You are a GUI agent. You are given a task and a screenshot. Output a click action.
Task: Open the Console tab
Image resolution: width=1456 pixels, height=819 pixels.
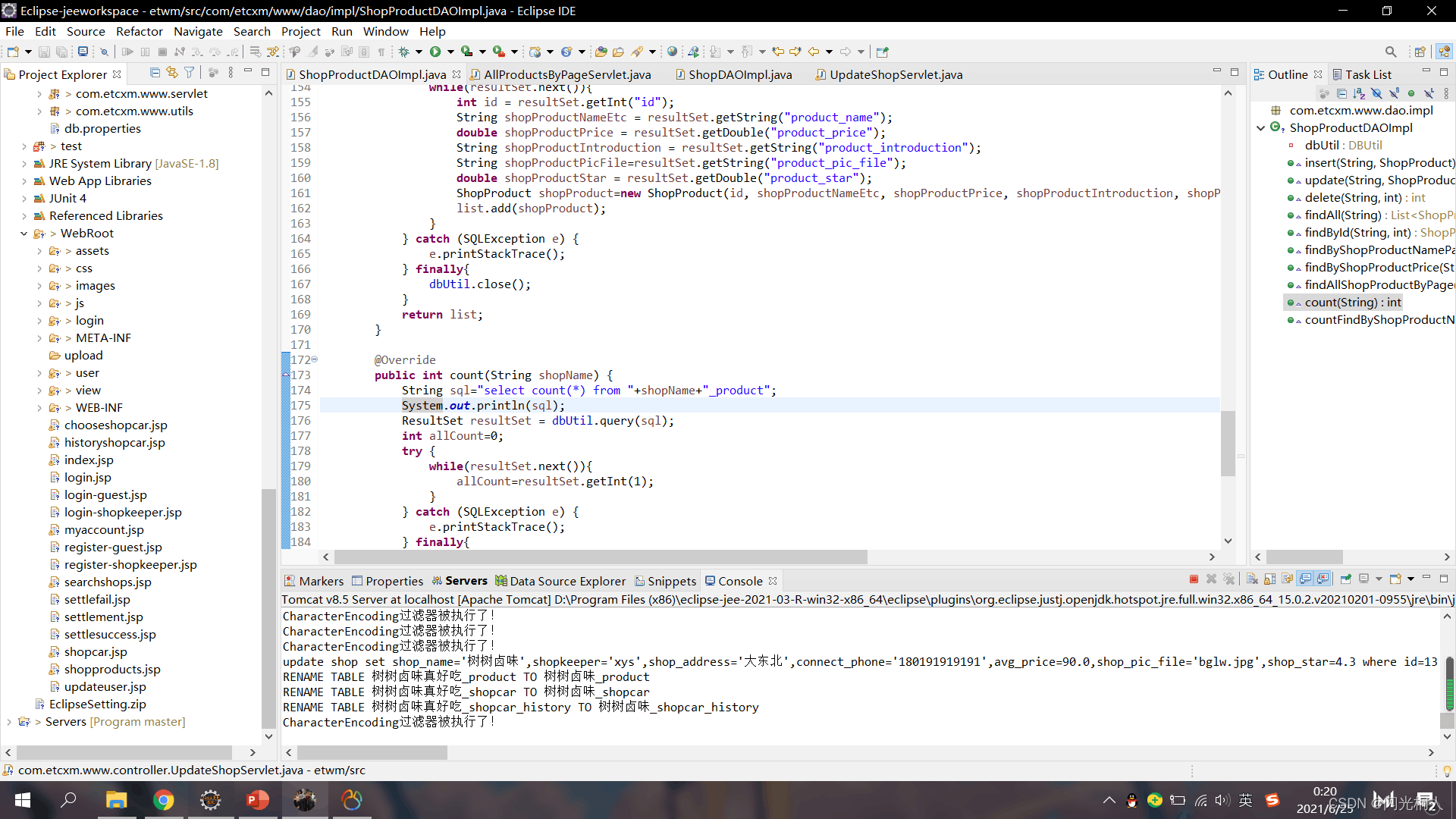pyautogui.click(x=740, y=580)
